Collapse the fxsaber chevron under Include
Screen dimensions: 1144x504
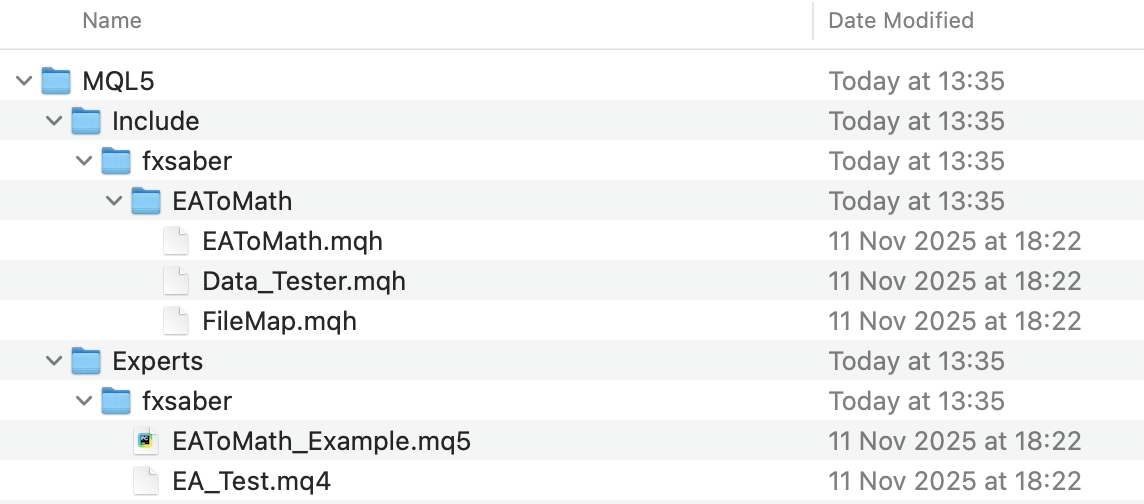[84, 161]
